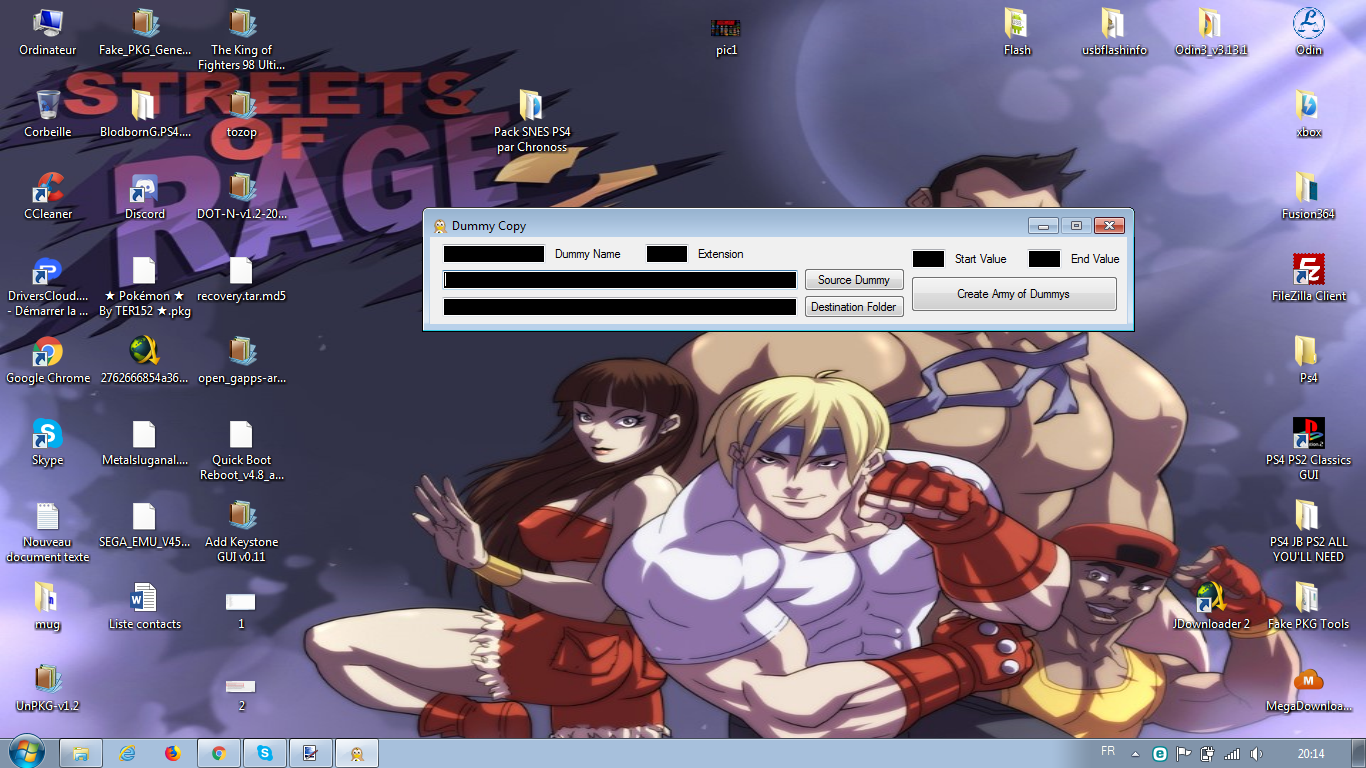Focus the End Value input field
Image resolution: width=1366 pixels, height=768 pixels.
pyautogui.click(x=1044, y=259)
